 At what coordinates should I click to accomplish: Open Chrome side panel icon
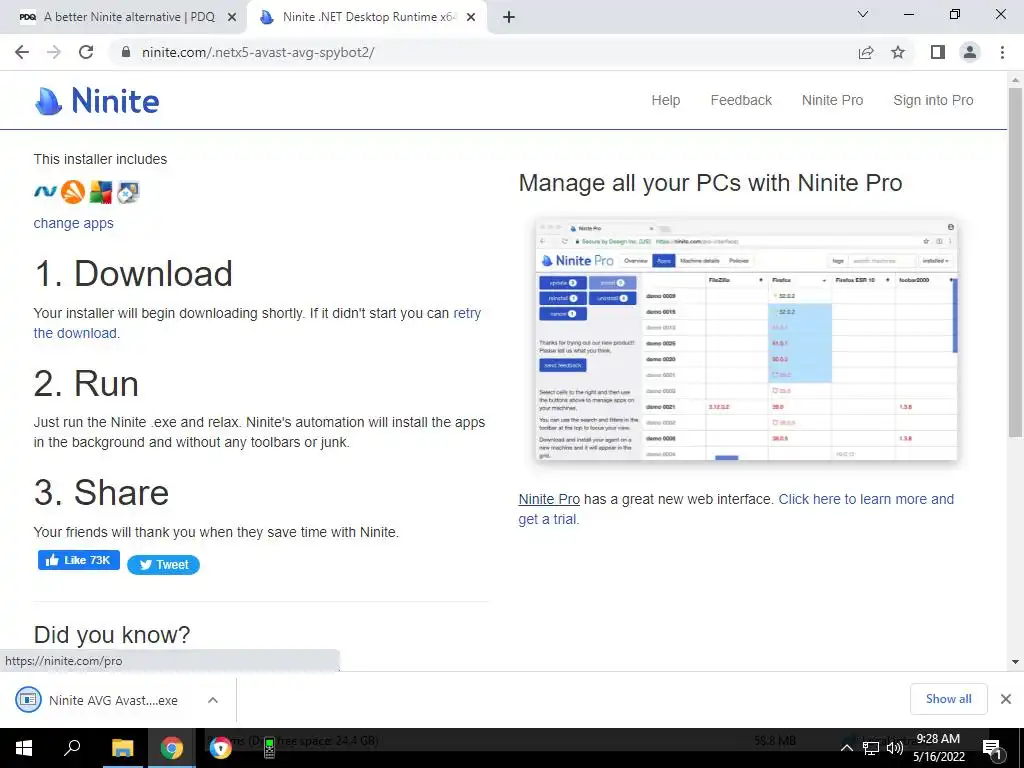tap(938, 52)
